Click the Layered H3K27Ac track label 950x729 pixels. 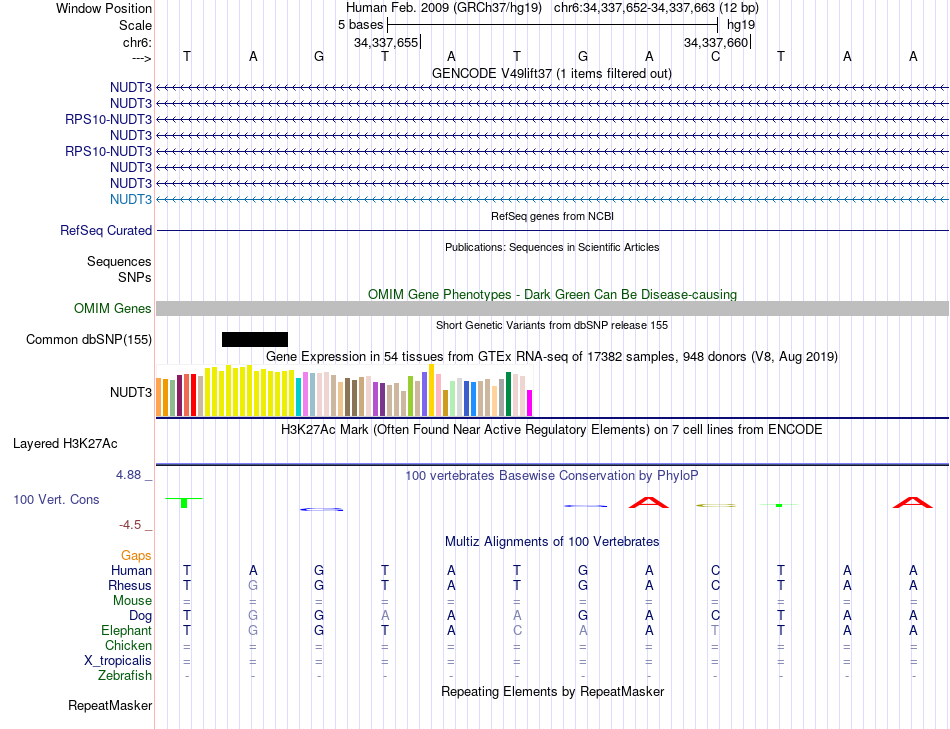coord(65,444)
